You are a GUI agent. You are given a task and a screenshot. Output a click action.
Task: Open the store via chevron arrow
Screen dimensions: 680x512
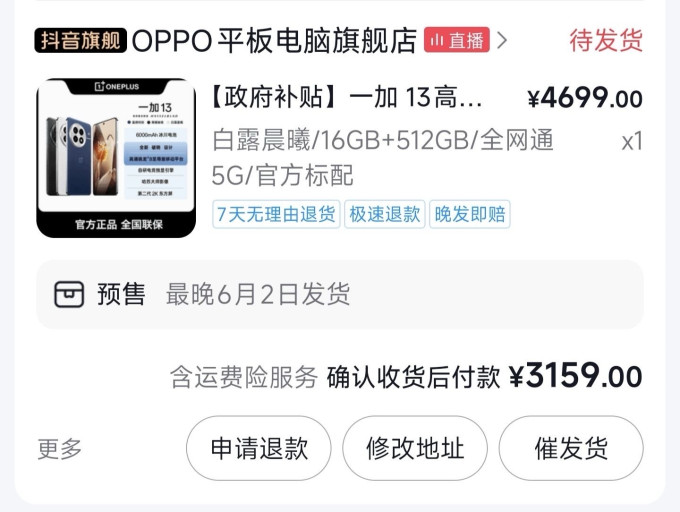pyautogui.click(x=502, y=40)
